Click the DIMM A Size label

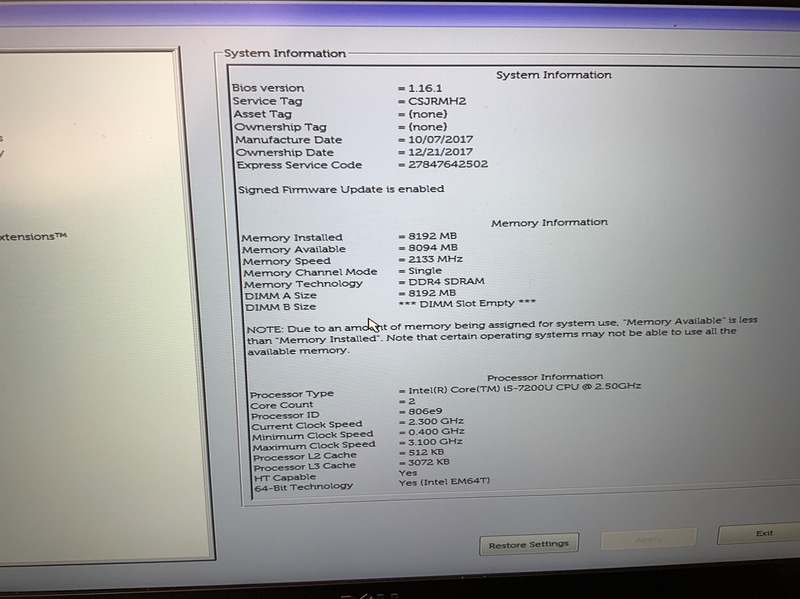click(x=281, y=295)
